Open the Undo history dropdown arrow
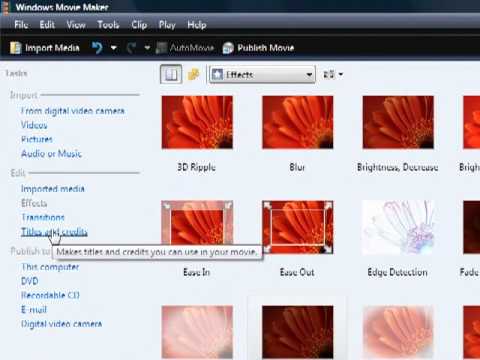Viewport: 480px width, 360px height. 114,48
